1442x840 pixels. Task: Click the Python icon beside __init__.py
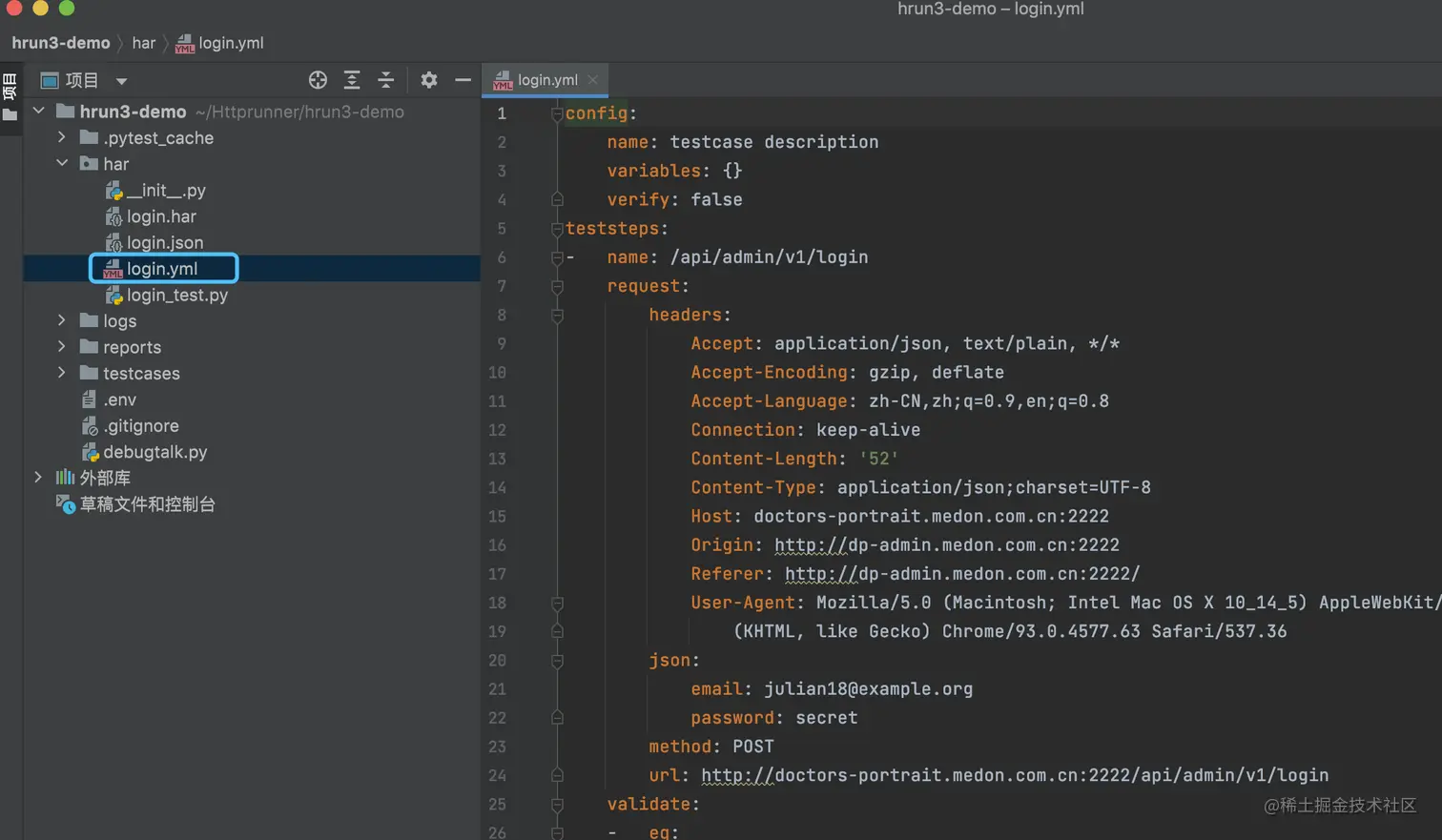coord(113,191)
